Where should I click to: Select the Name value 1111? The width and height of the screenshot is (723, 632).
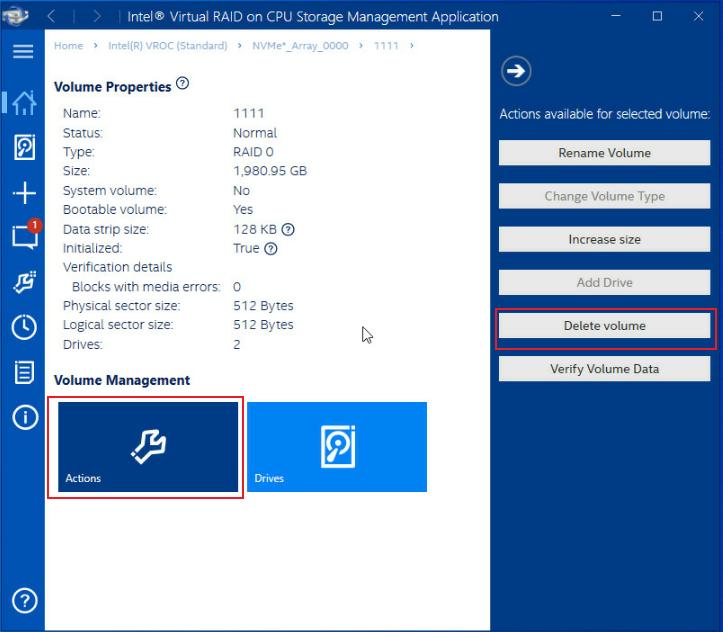click(249, 113)
